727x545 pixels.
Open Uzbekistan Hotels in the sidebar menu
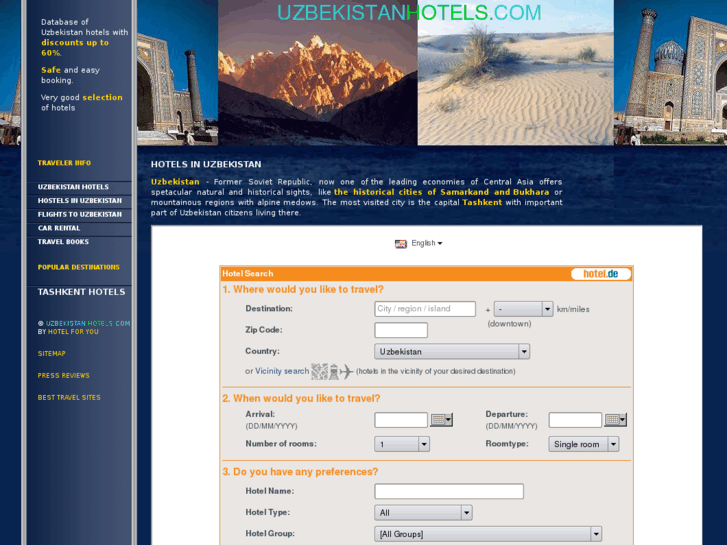coord(73,187)
